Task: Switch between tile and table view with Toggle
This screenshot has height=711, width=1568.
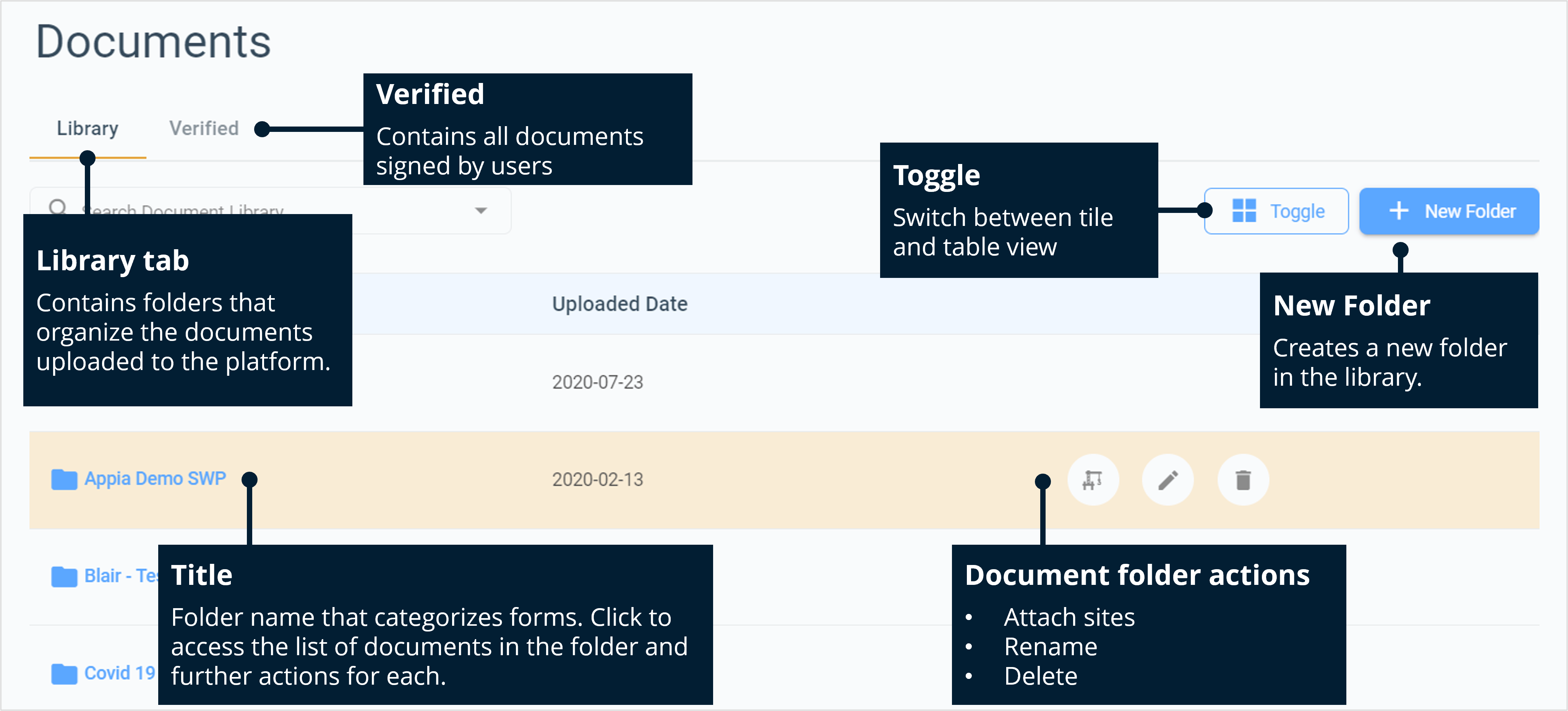Action: pyautogui.click(x=1276, y=211)
